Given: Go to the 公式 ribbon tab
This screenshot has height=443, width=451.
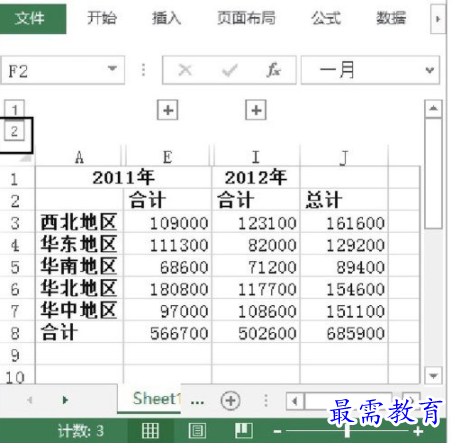Looking at the screenshot, I should [x=326, y=18].
